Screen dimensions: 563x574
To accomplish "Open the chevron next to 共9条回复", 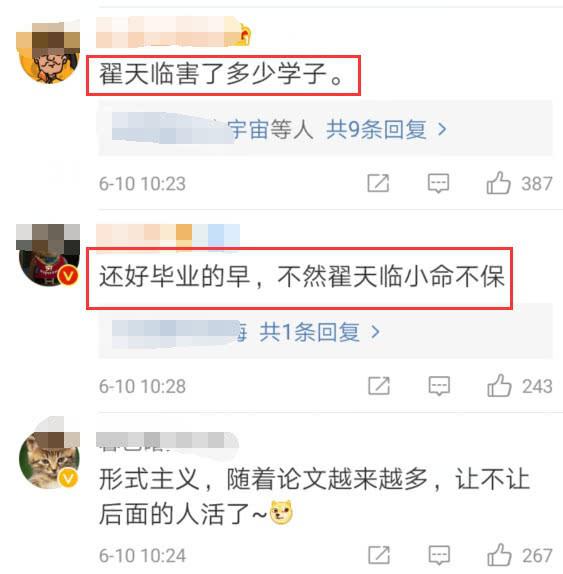I will click(x=443, y=130).
